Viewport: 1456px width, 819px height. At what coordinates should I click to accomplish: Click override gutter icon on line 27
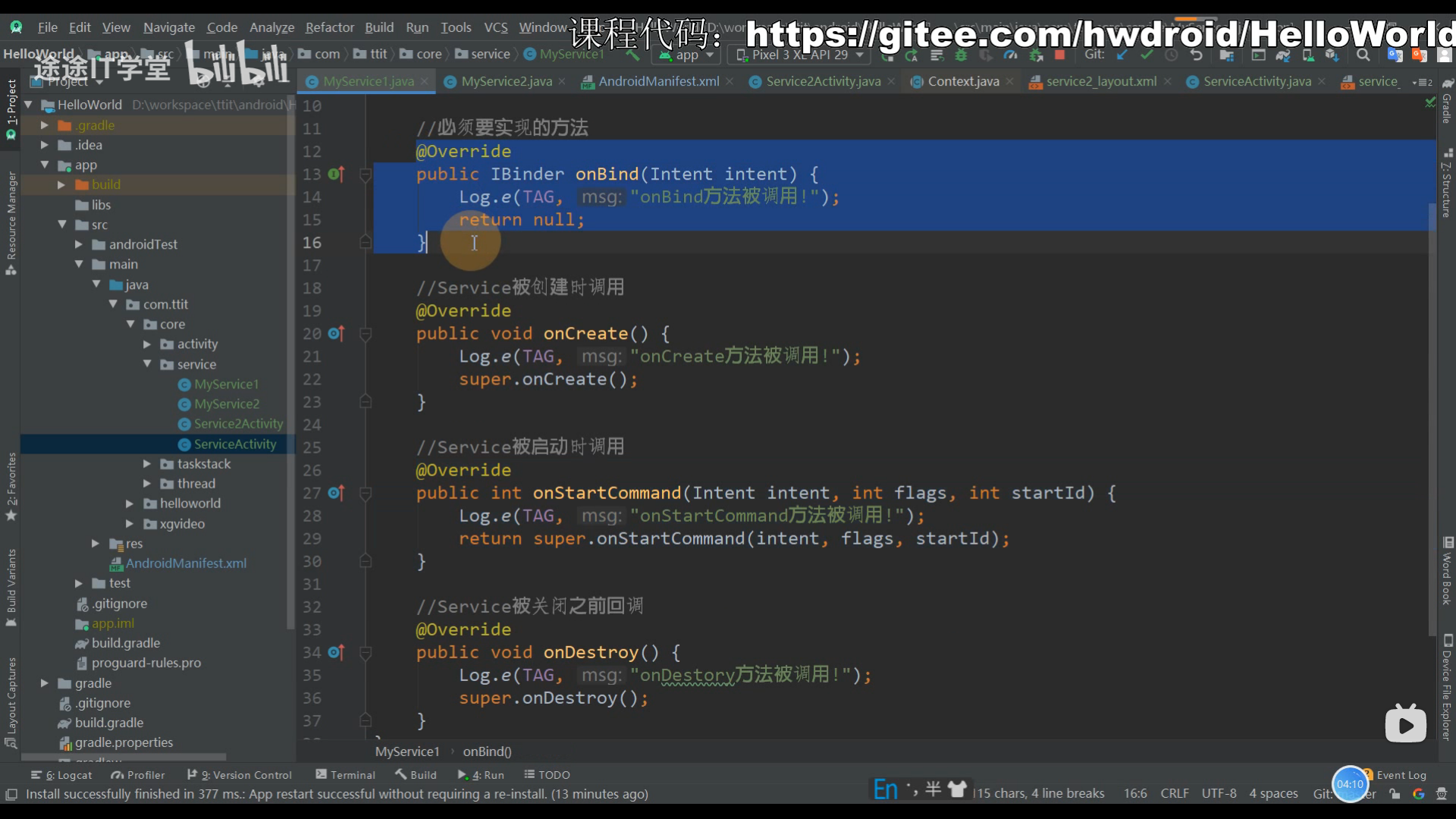(x=337, y=493)
